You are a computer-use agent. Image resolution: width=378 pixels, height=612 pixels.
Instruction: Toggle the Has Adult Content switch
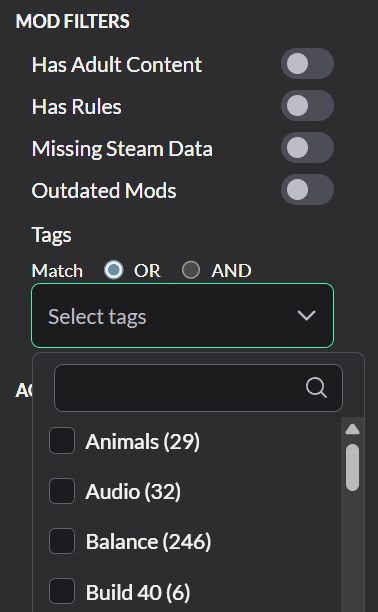point(307,64)
